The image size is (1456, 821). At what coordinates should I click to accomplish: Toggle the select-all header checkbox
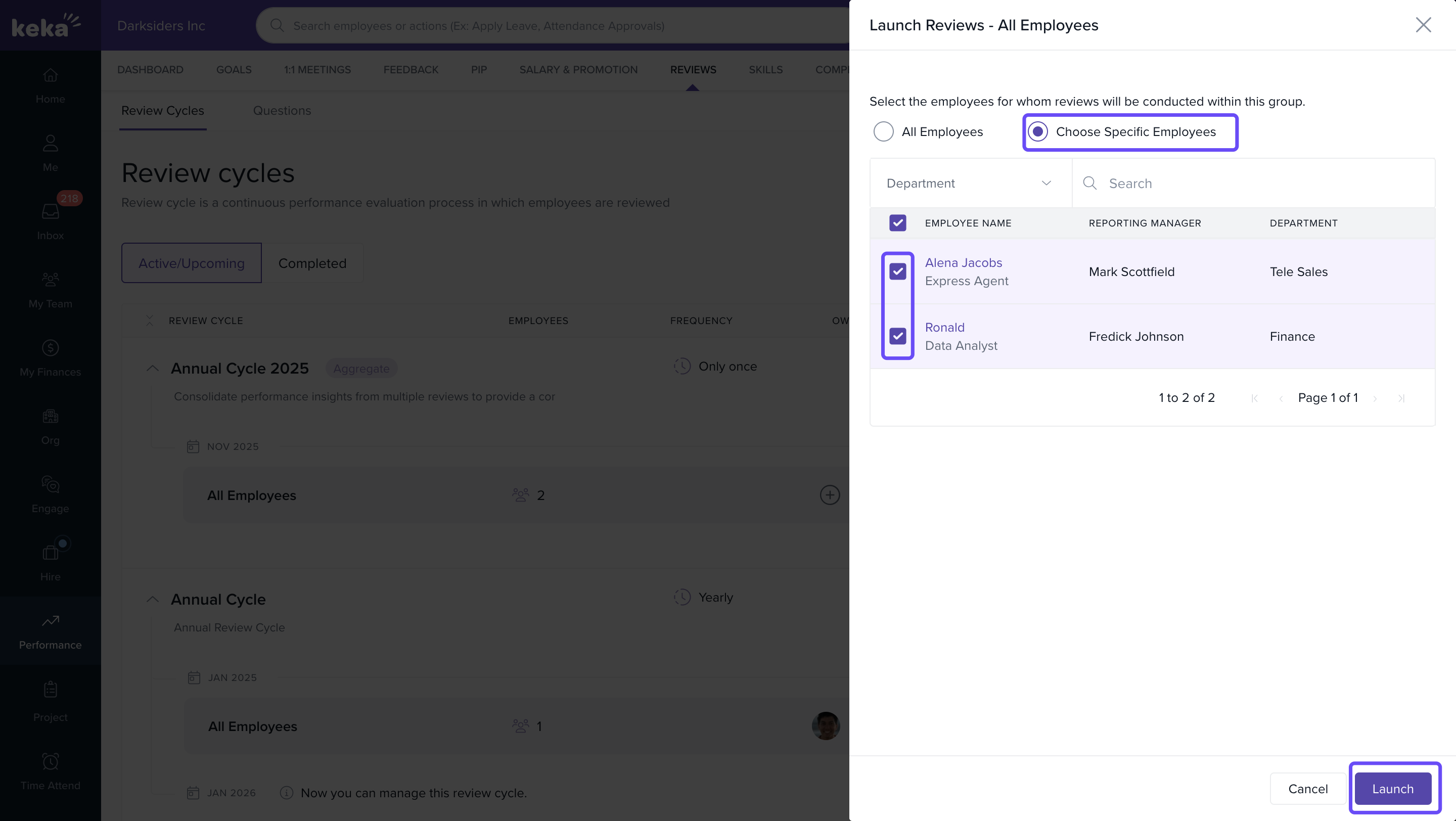pos(897,222)
